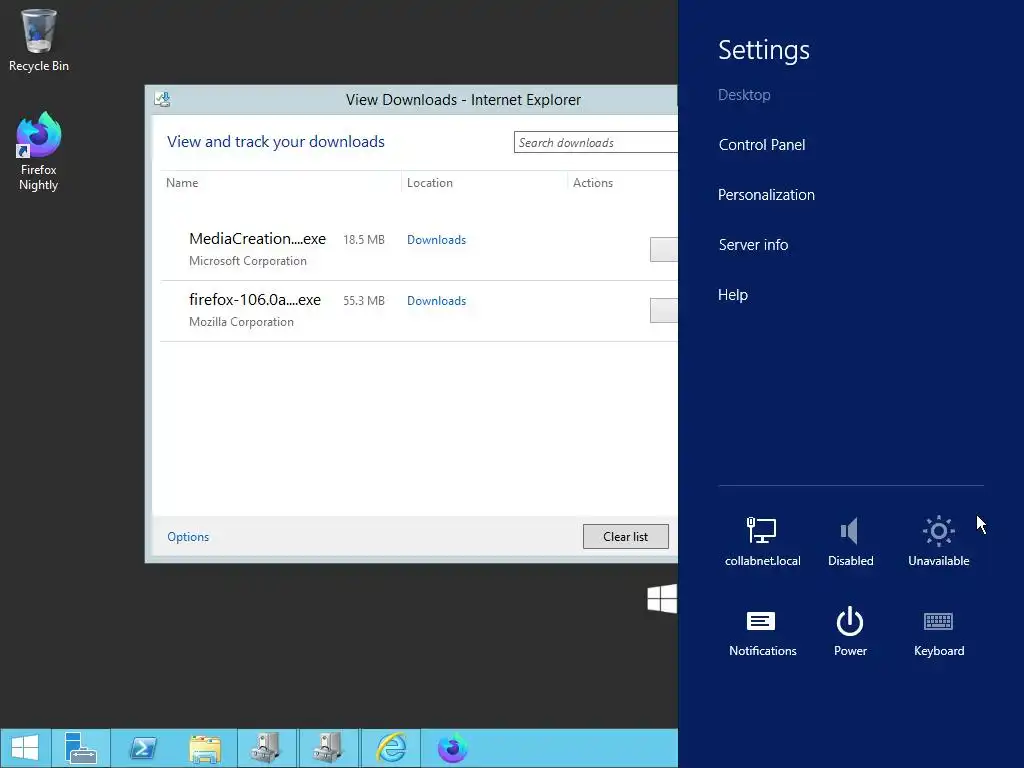
Task: Click the View Downloads window title icon
Action: pyautogui.click(x=163, y=99)
